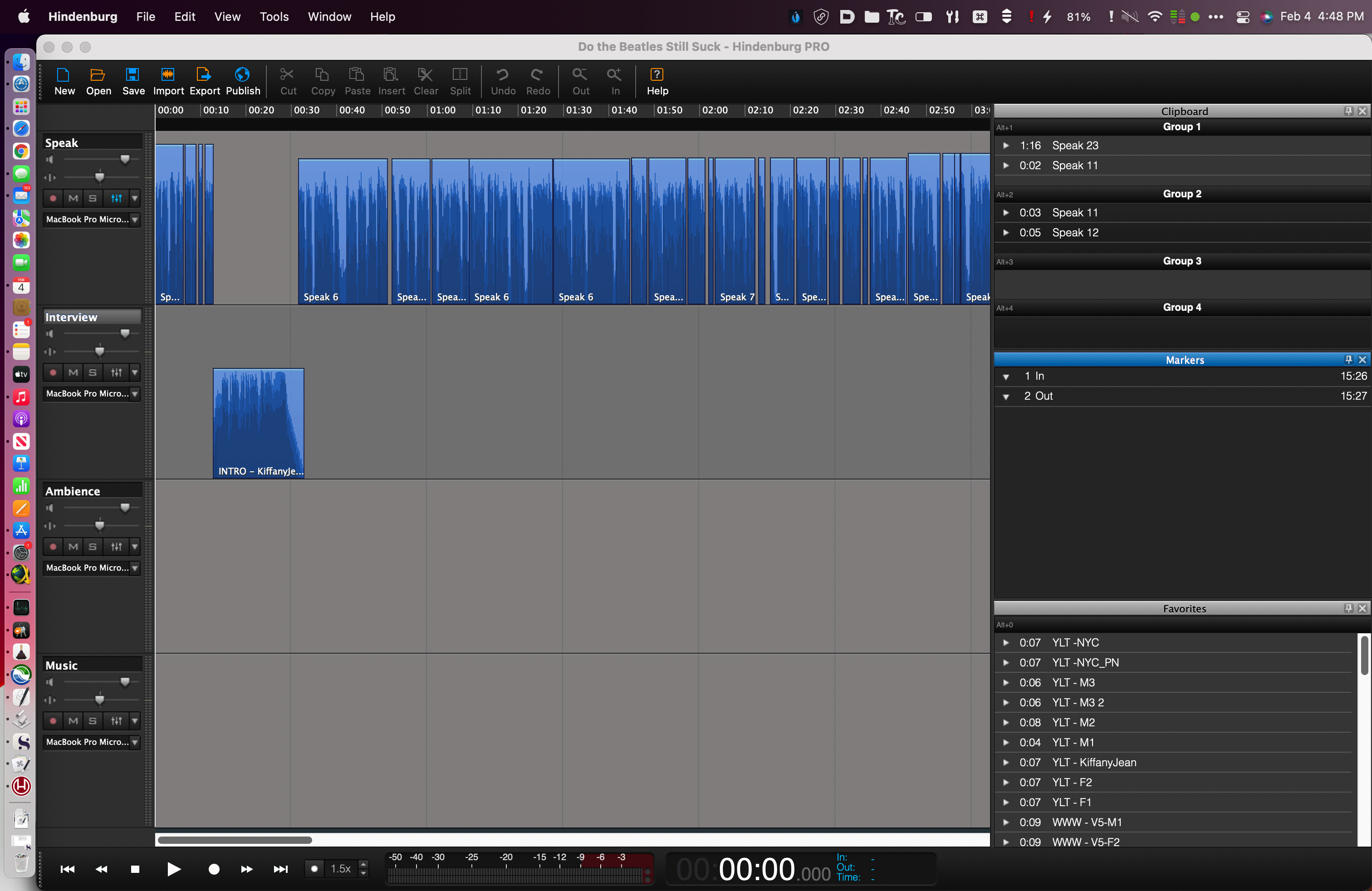The image size is (1372, 891).
Task: Open macOS Control Center in menu bar
Action: (1242, 17)
